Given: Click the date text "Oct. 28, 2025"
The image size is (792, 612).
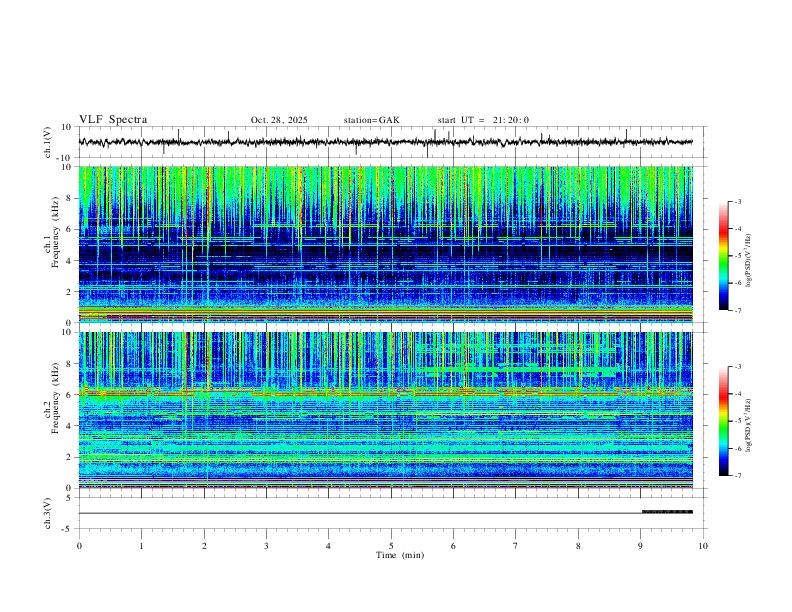Looking at the screenshot, I should [279, 120].
